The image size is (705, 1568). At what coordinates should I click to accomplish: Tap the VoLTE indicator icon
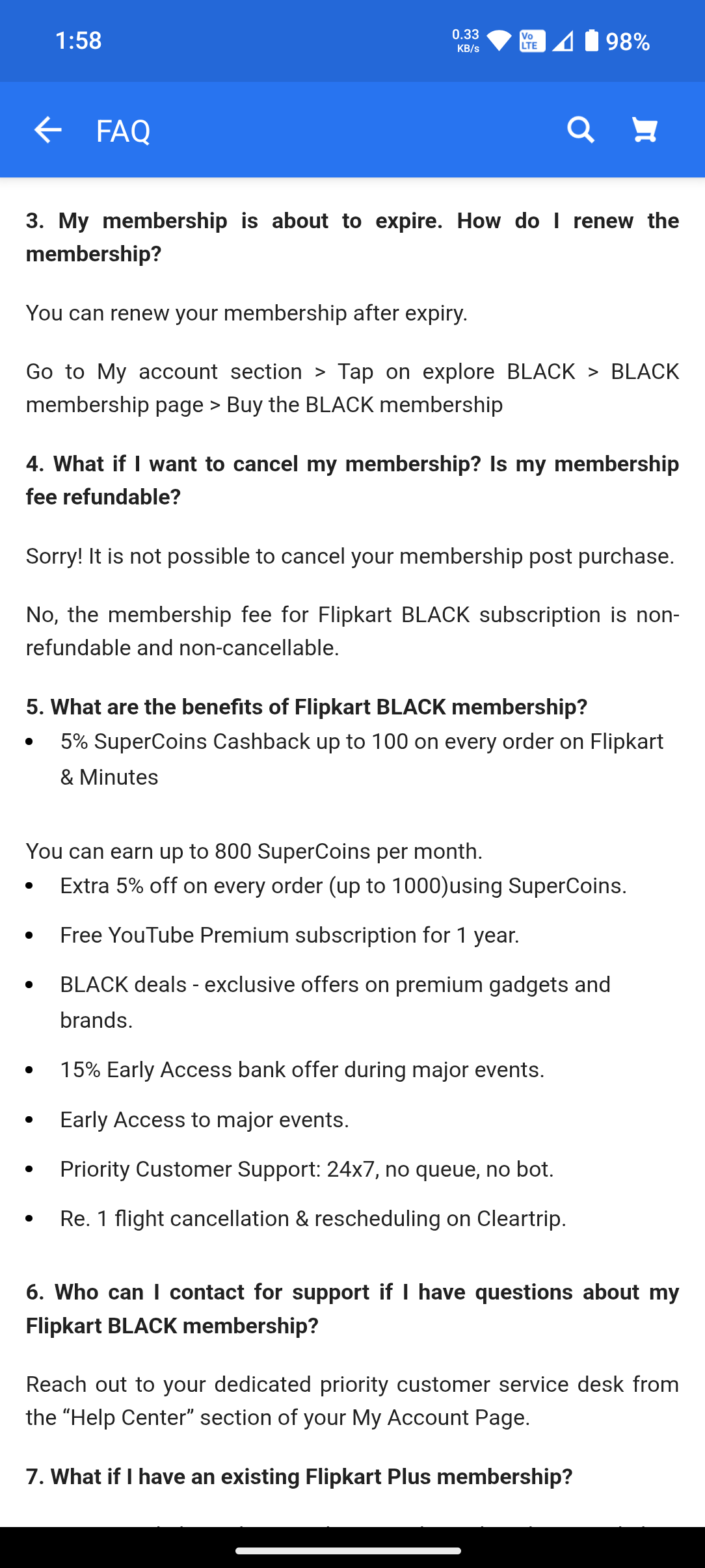(x=532, y=41)
